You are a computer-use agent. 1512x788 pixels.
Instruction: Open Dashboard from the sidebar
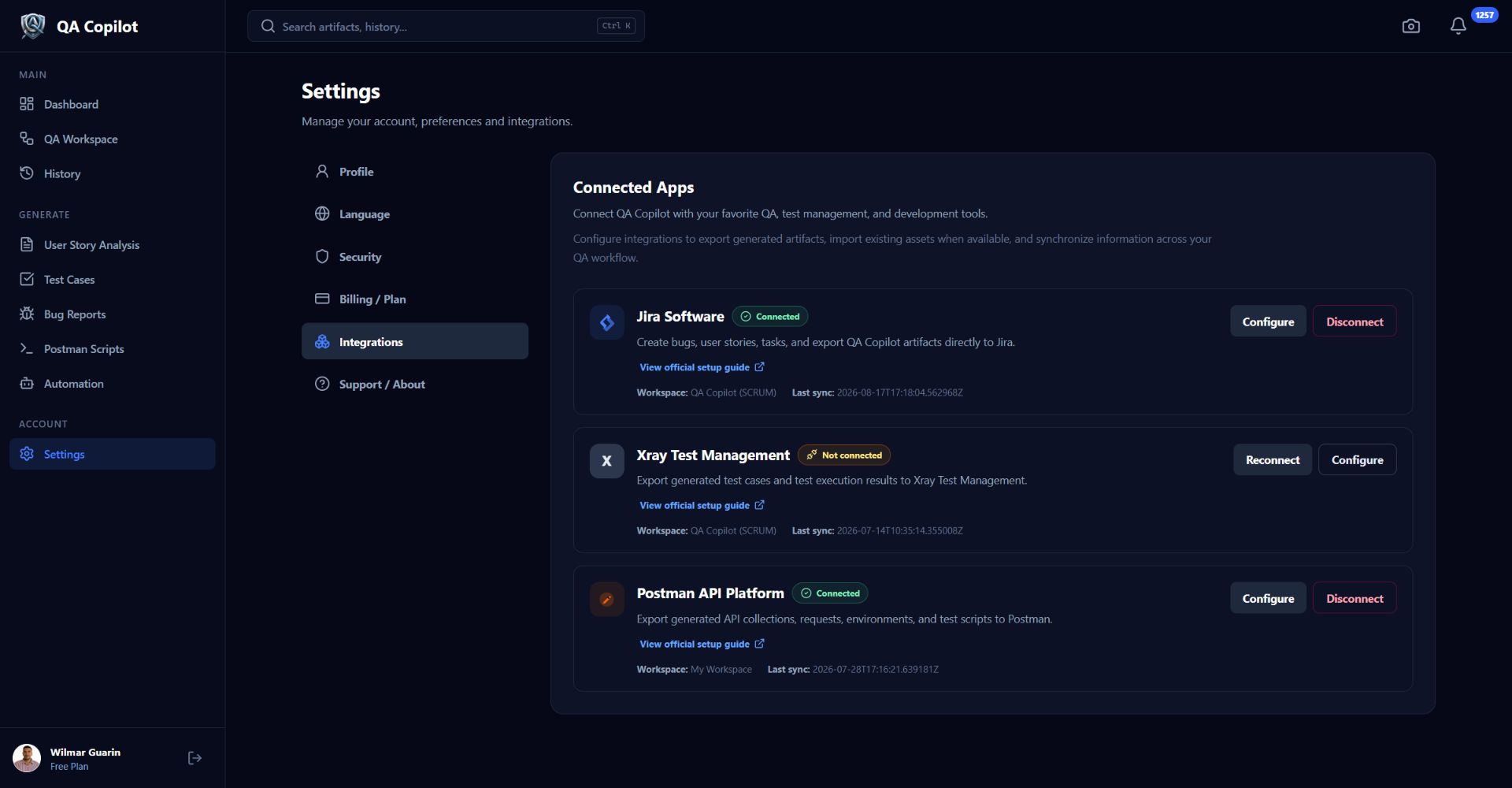pyautogui.click(x=112, y=104)
